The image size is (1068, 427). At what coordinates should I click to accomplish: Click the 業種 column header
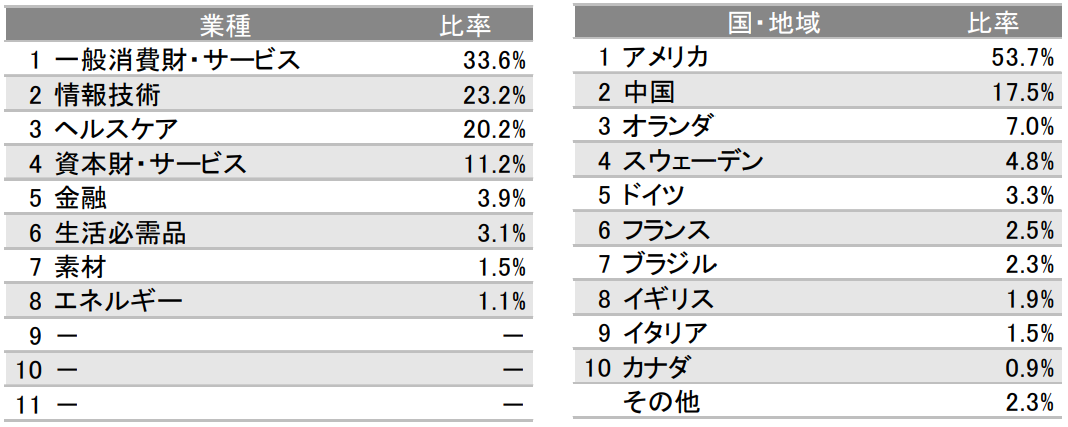coord(225,26)
